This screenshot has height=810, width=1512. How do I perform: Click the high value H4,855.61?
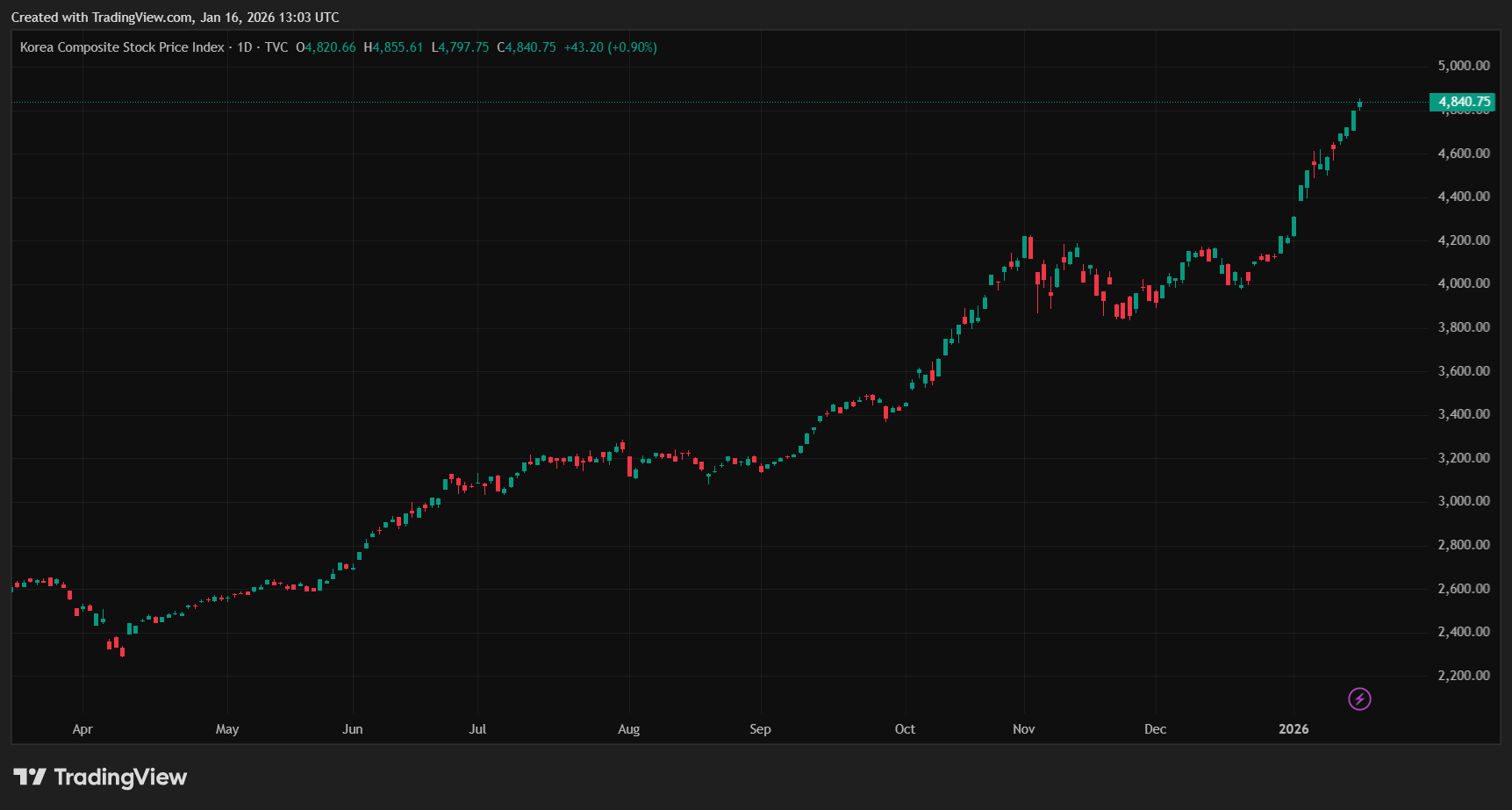point(393,47)
